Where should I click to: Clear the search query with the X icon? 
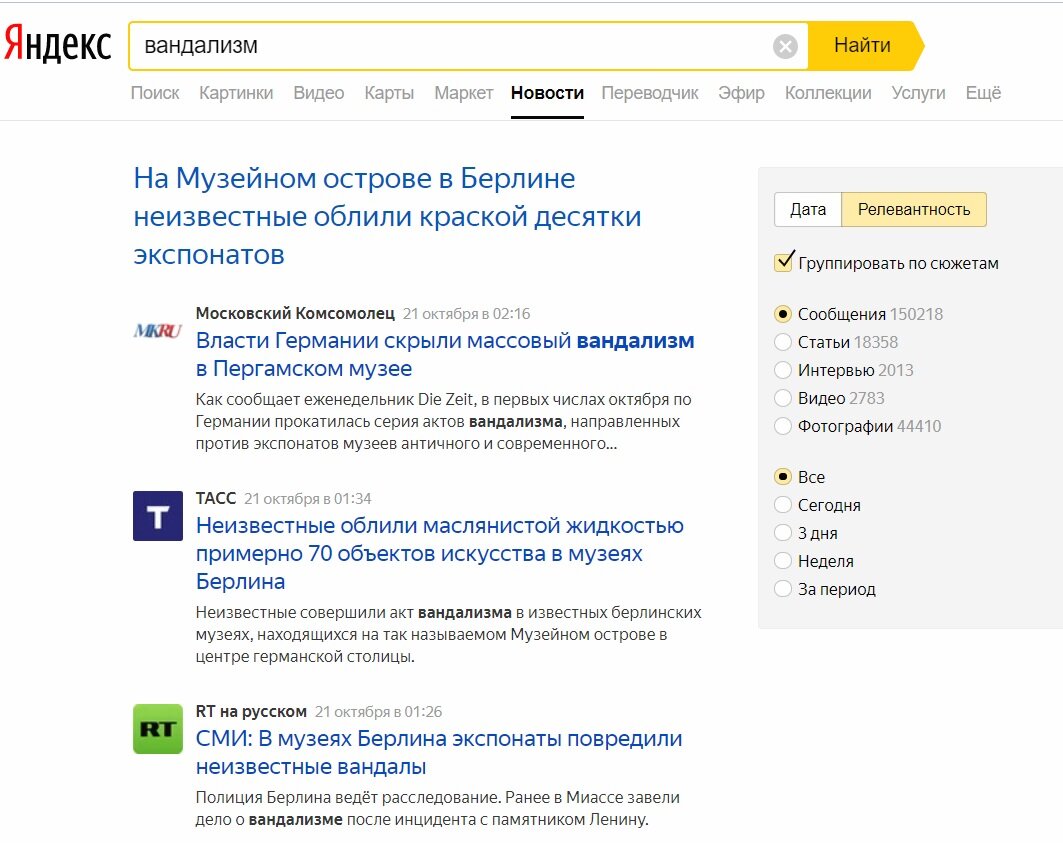[x=785, y=46]
